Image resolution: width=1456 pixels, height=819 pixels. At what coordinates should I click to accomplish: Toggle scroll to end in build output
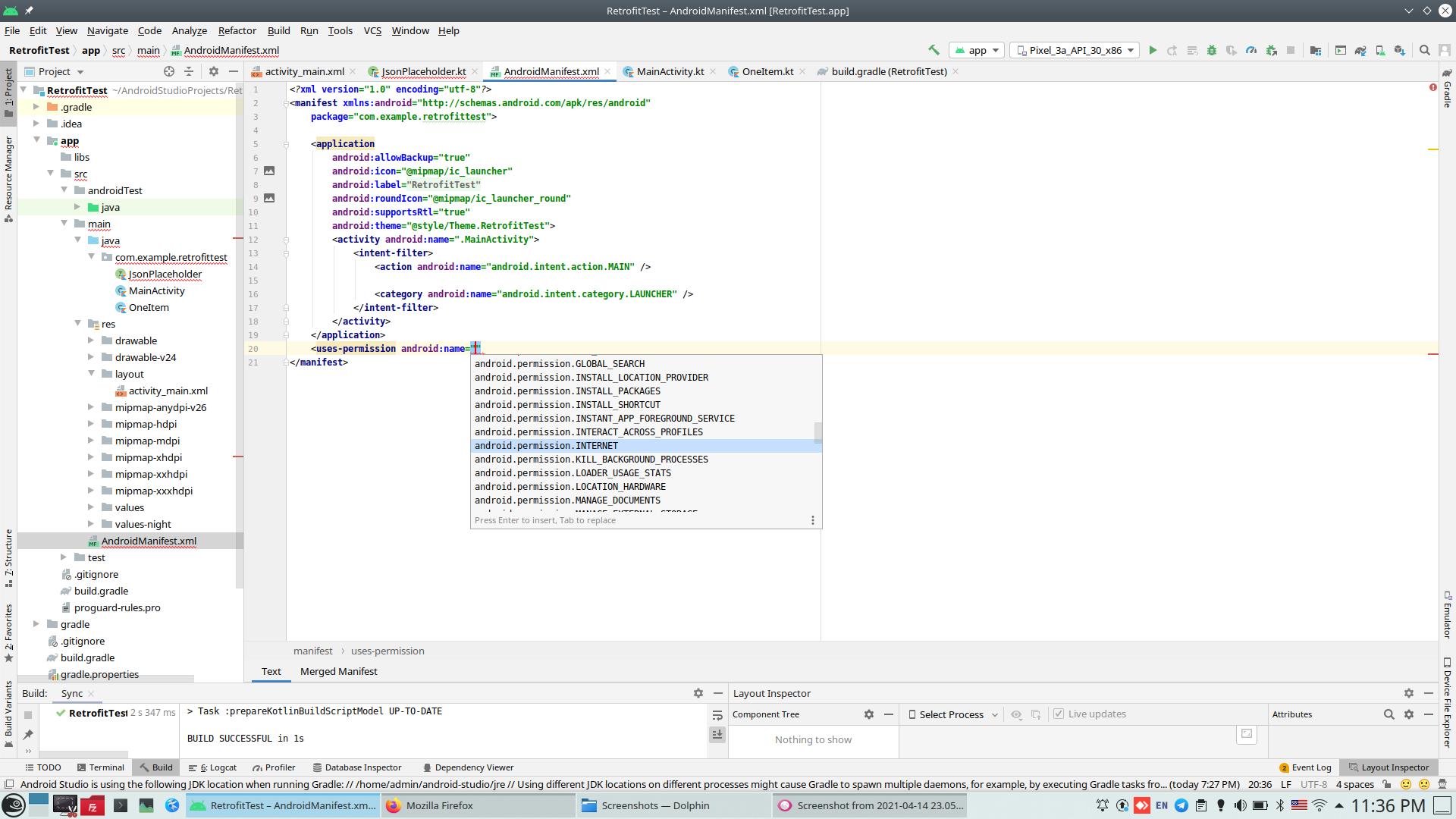(717, 734)
